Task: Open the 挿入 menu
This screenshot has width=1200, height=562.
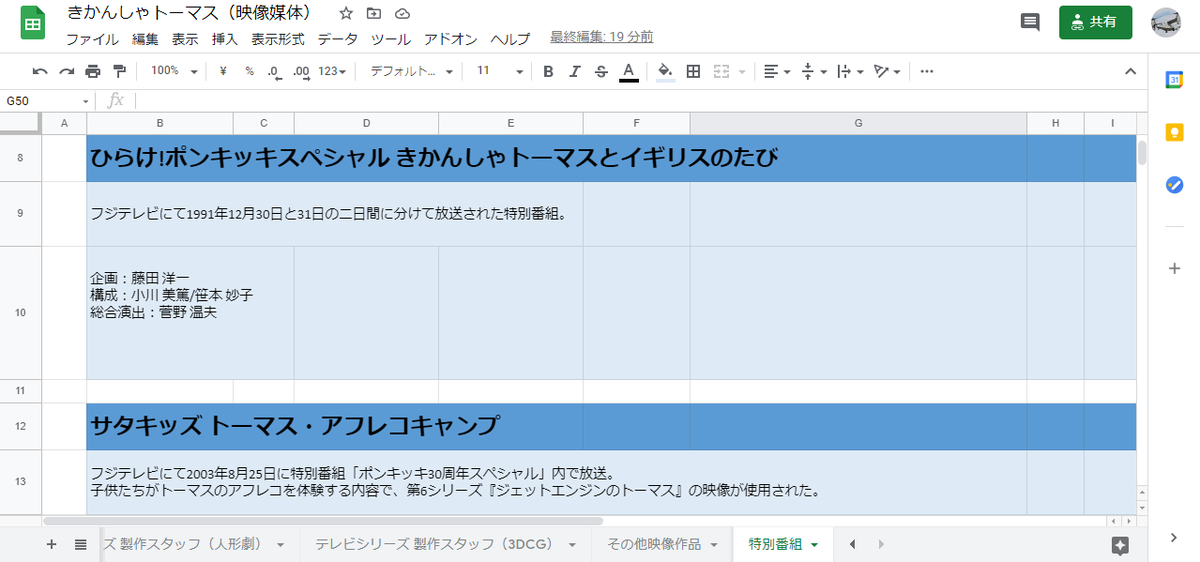Action: [x=225, y=39]
